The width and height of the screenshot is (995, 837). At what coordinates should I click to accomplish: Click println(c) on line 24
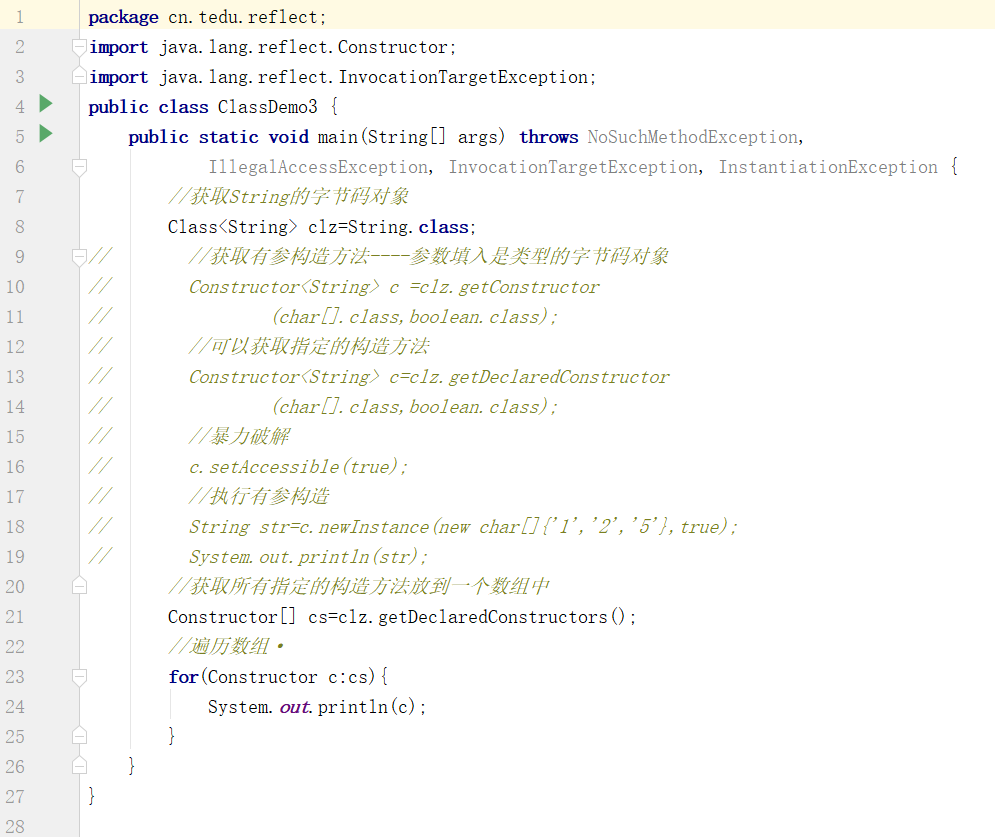[x=367, y=707]
